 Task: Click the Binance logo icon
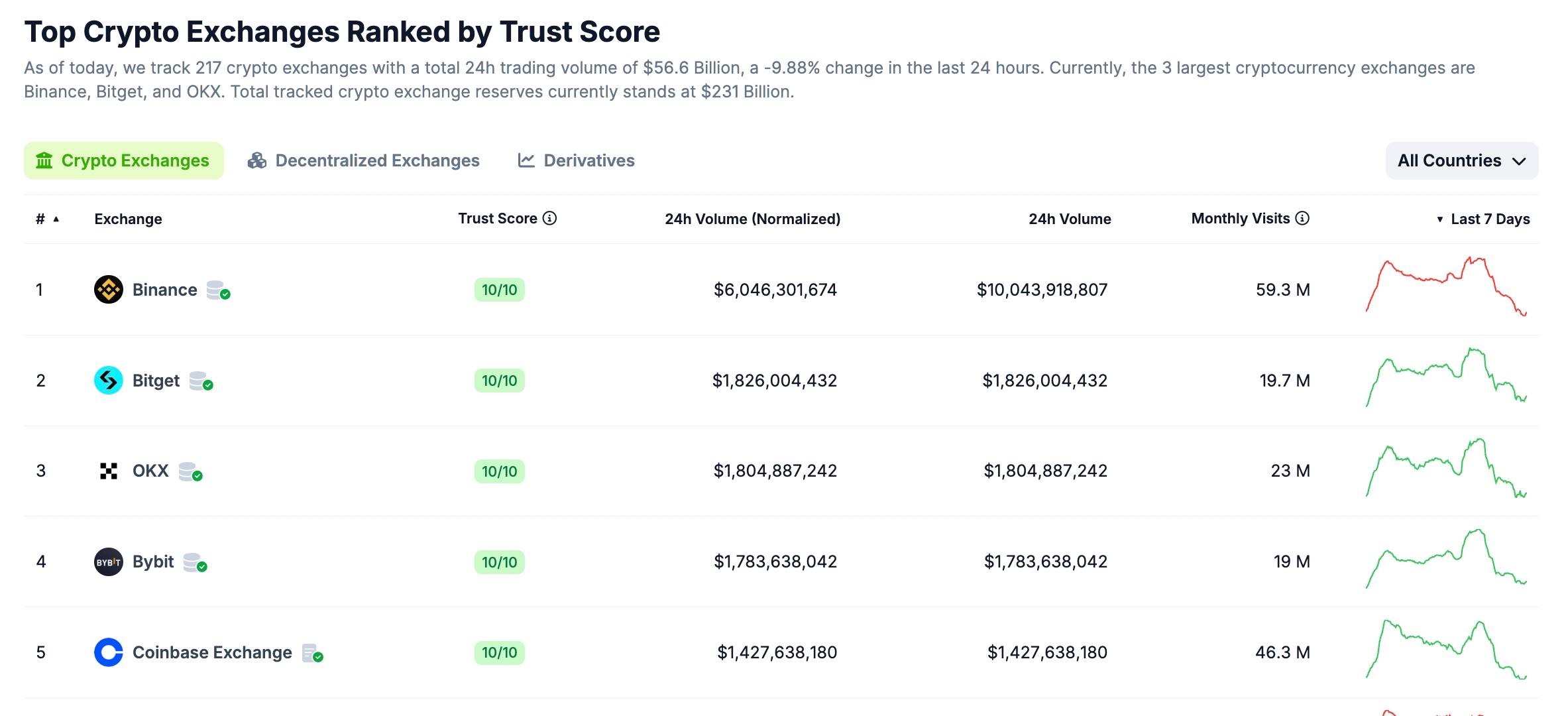click(109, 290)
